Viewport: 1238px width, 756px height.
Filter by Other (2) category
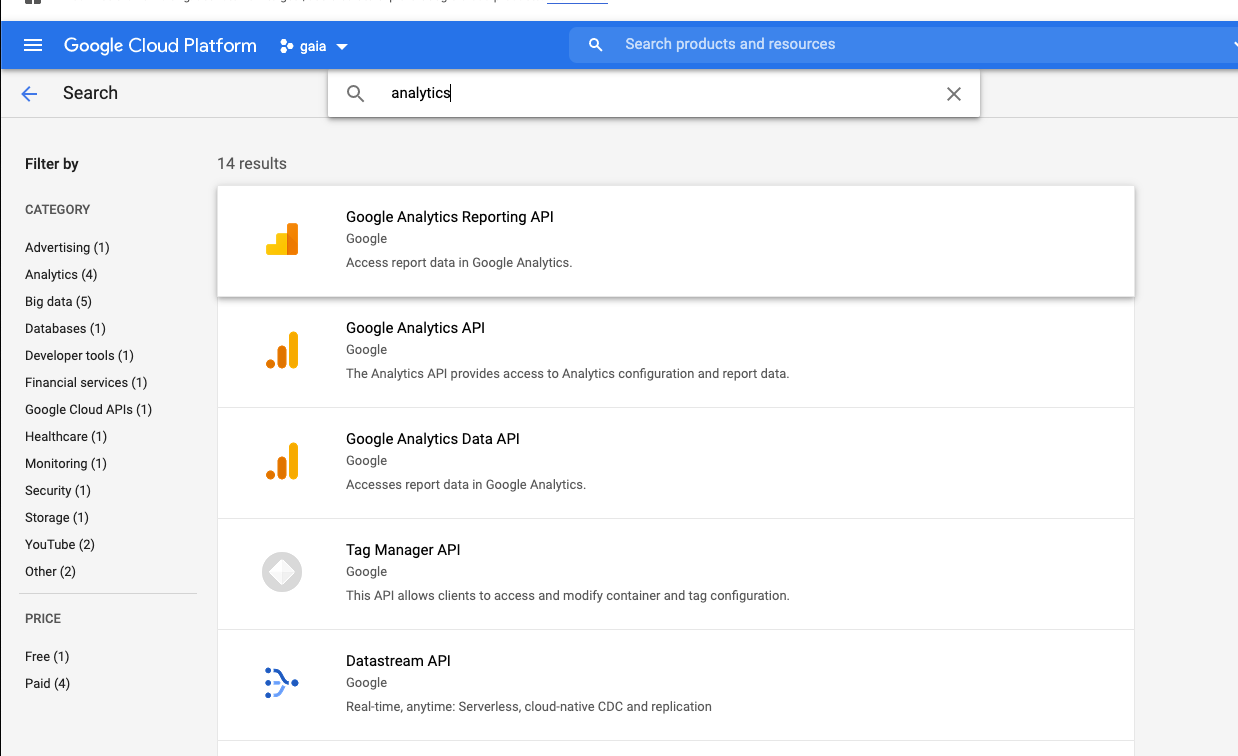pos(50,572)
